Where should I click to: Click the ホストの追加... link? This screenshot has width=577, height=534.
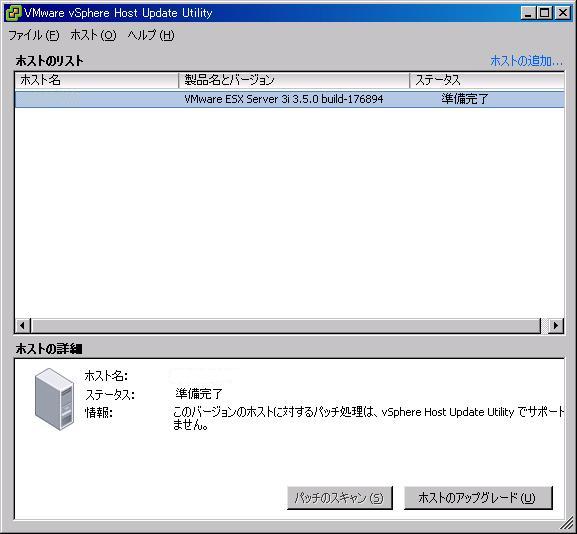coord(526,61)
